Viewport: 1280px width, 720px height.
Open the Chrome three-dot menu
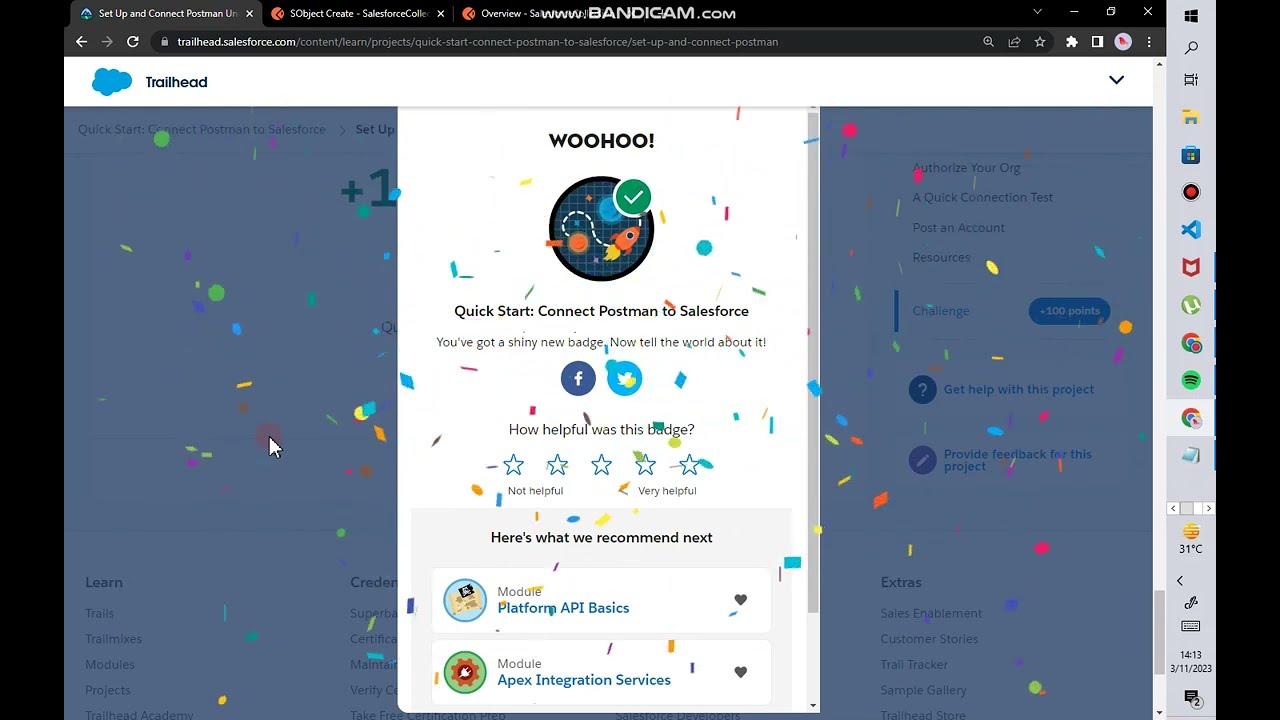pyautogui.click(x=1149, y=42)
